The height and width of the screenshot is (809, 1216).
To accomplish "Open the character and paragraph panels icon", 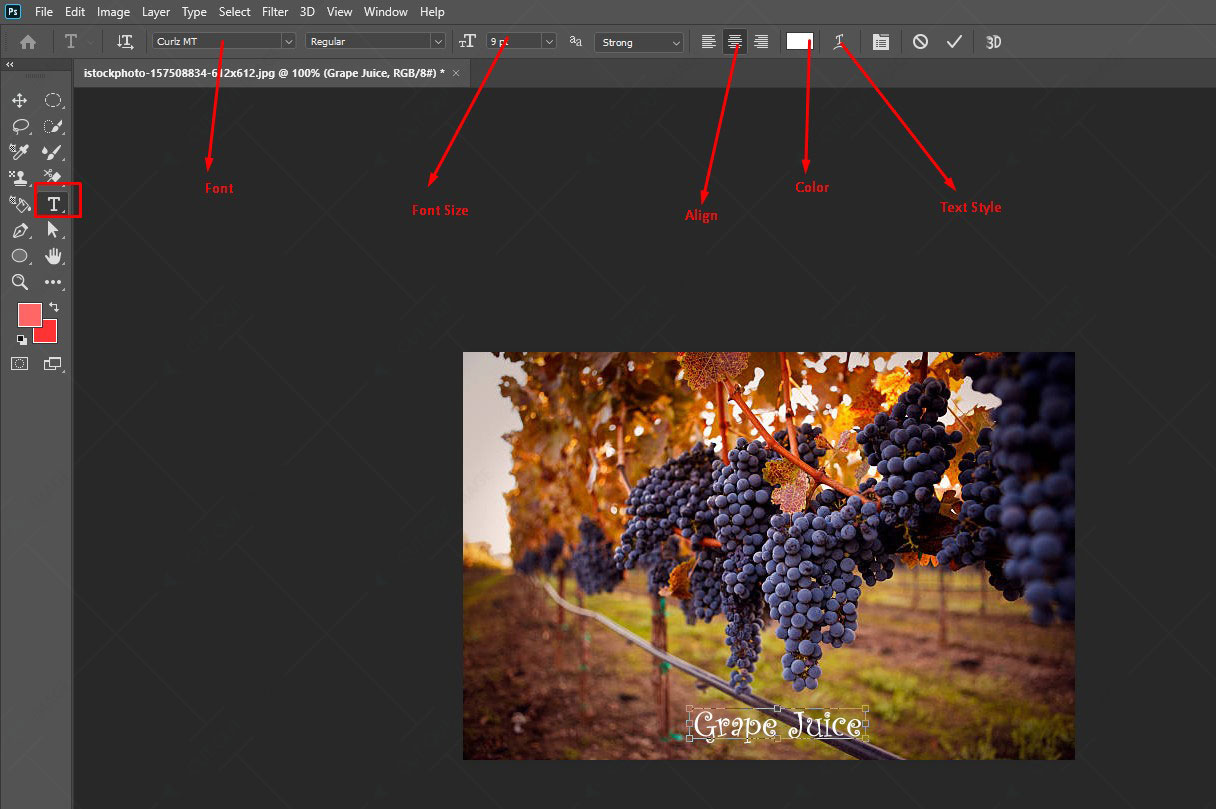I will pos(880,42).
